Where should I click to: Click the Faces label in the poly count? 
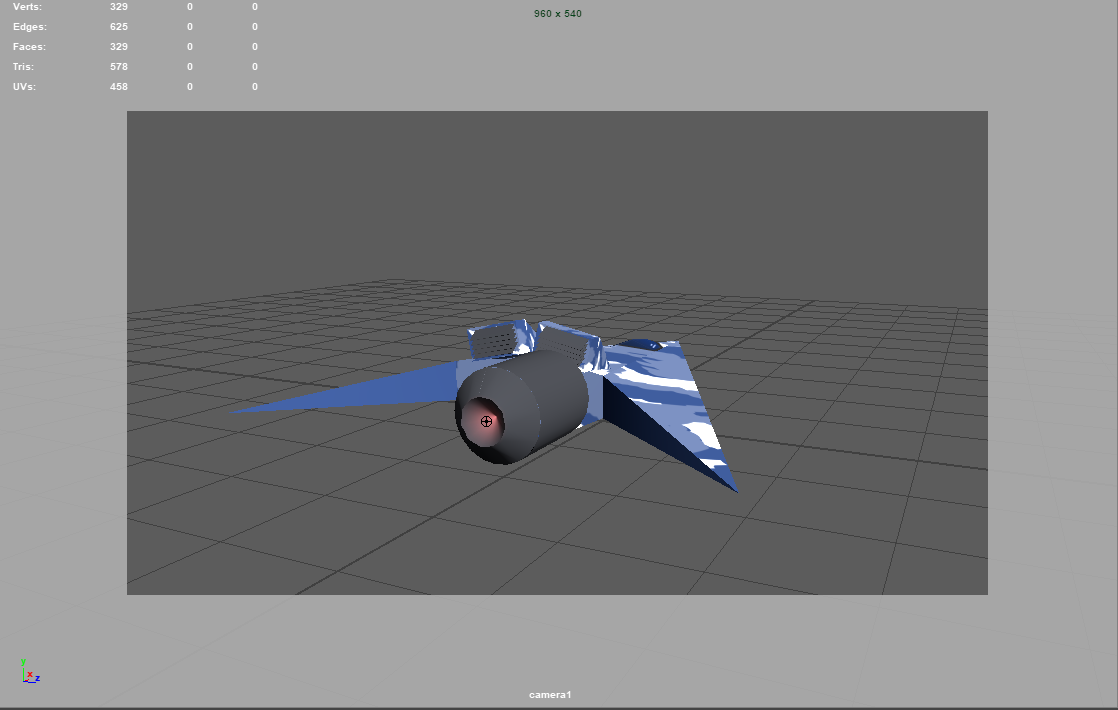click(x=29, y=46)
